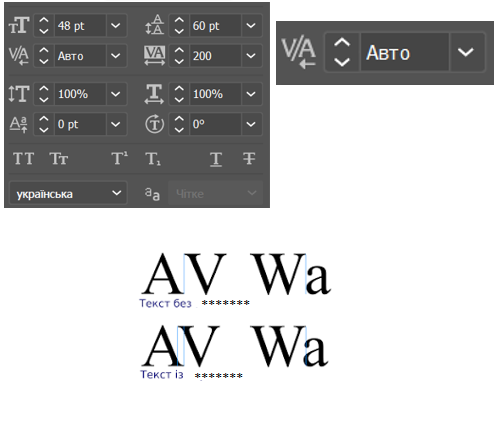This screenshot has width=503, height=424.
Task: Click the leading icon
Action: (154, 25)
